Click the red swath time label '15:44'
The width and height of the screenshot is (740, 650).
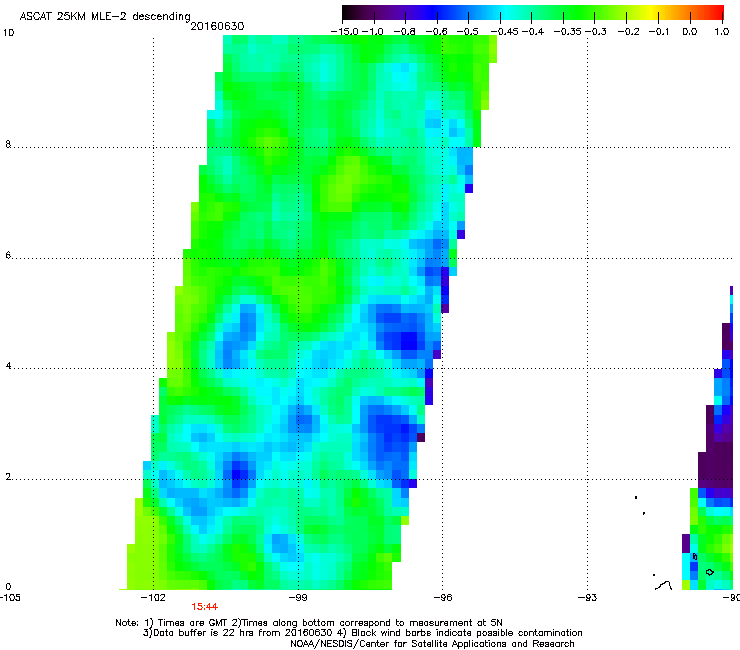(x=204, y=607)
